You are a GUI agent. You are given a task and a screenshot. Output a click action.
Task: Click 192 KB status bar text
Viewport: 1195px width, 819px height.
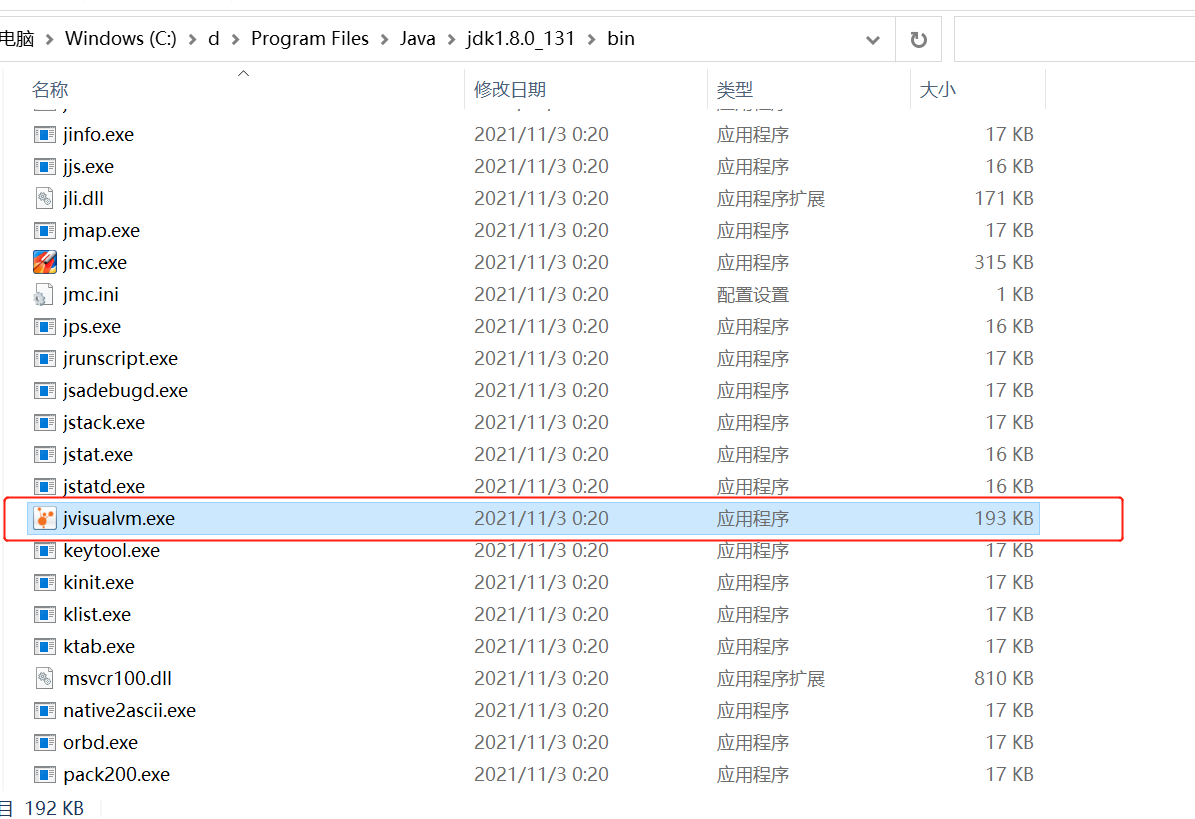(x=54, y=808)
